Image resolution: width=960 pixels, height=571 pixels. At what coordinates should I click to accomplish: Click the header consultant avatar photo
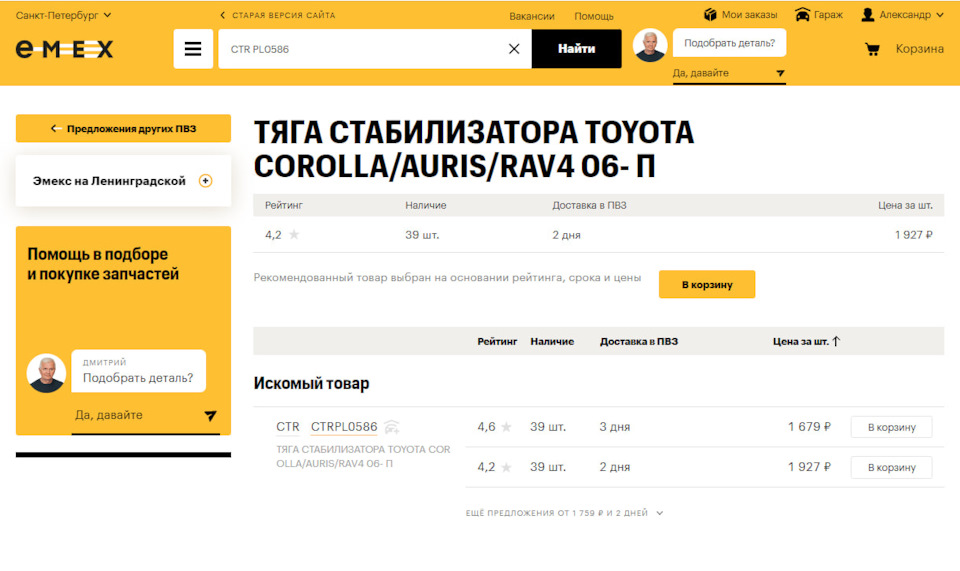[650, 45]
